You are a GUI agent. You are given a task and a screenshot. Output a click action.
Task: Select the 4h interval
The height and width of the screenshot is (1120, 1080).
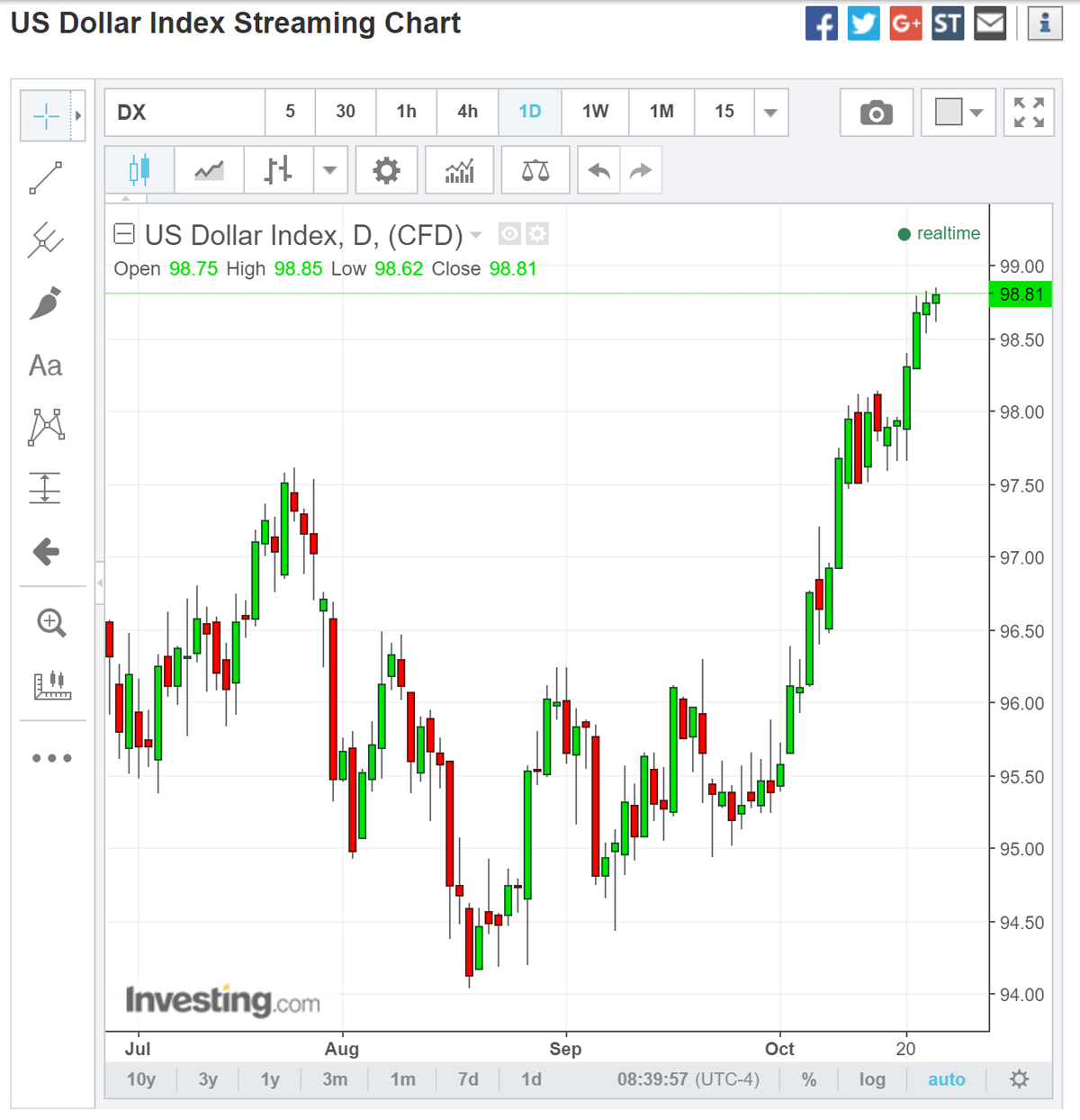coord(467,113)
